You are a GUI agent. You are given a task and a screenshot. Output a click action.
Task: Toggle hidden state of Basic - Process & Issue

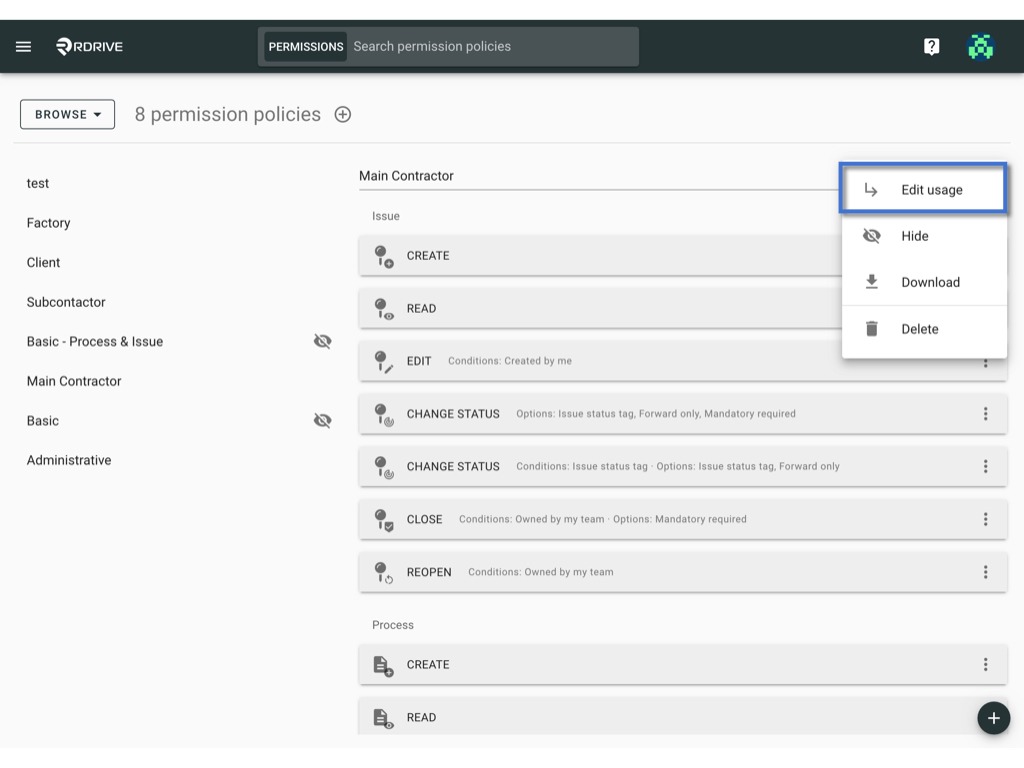[323, 342]
